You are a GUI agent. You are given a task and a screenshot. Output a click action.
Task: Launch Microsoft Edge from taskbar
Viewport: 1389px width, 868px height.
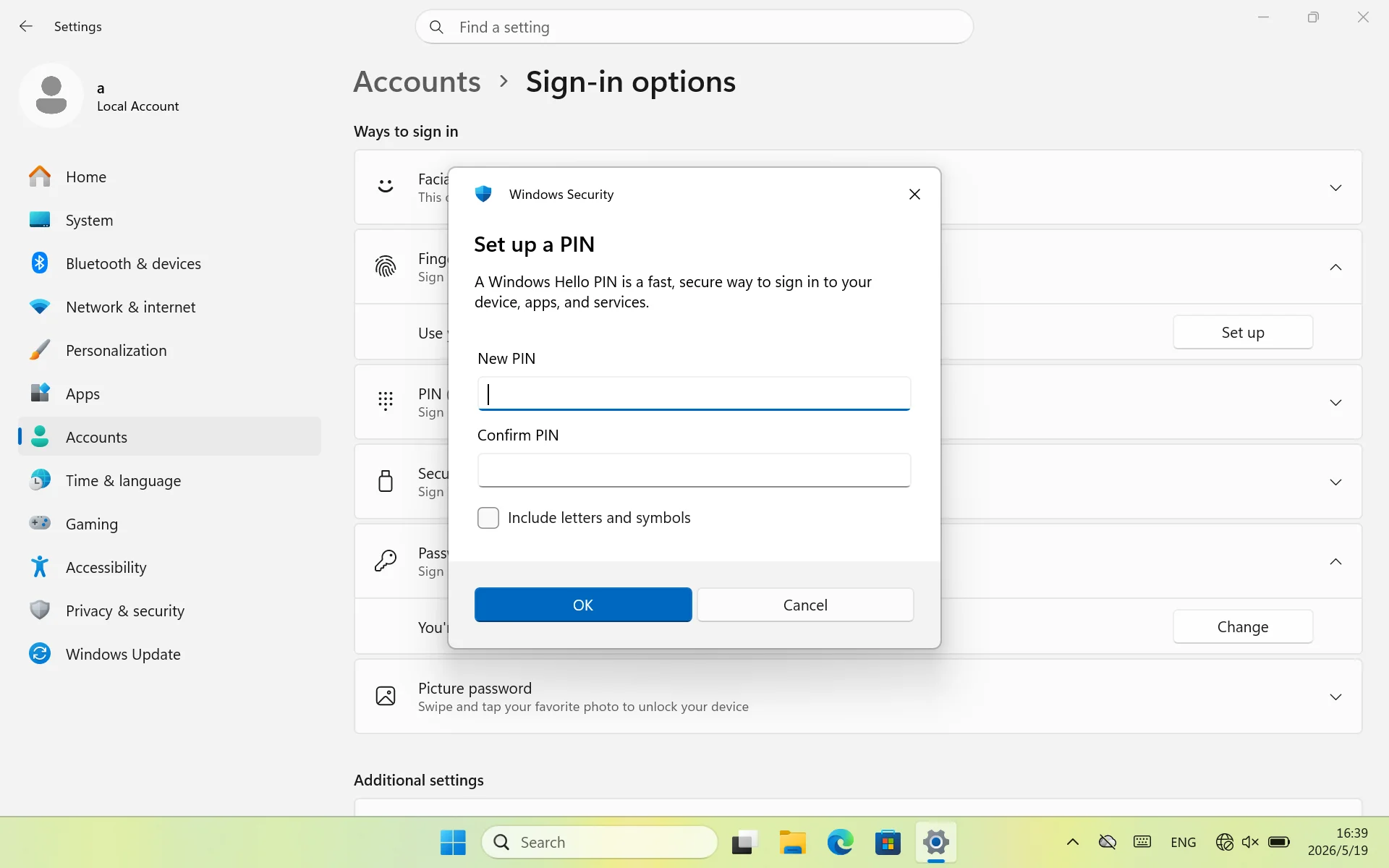click(x=840, y=842)
